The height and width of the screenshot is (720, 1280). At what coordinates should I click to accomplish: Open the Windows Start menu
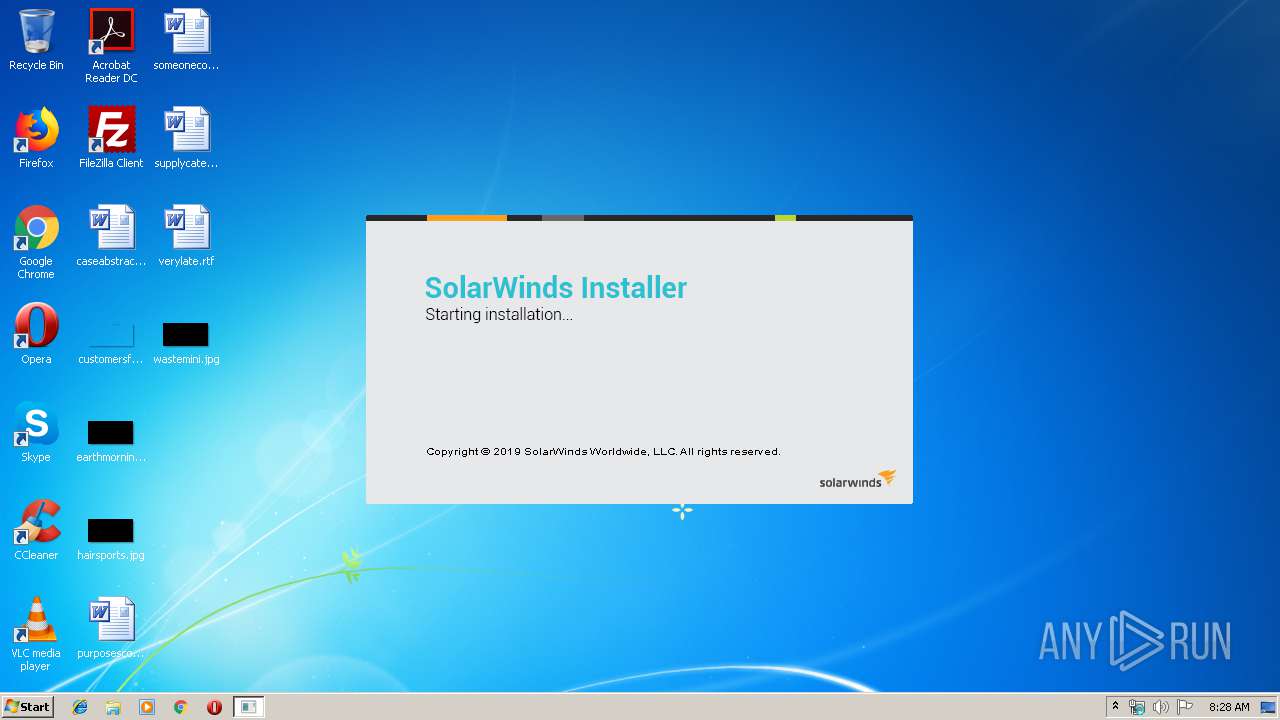28,707
